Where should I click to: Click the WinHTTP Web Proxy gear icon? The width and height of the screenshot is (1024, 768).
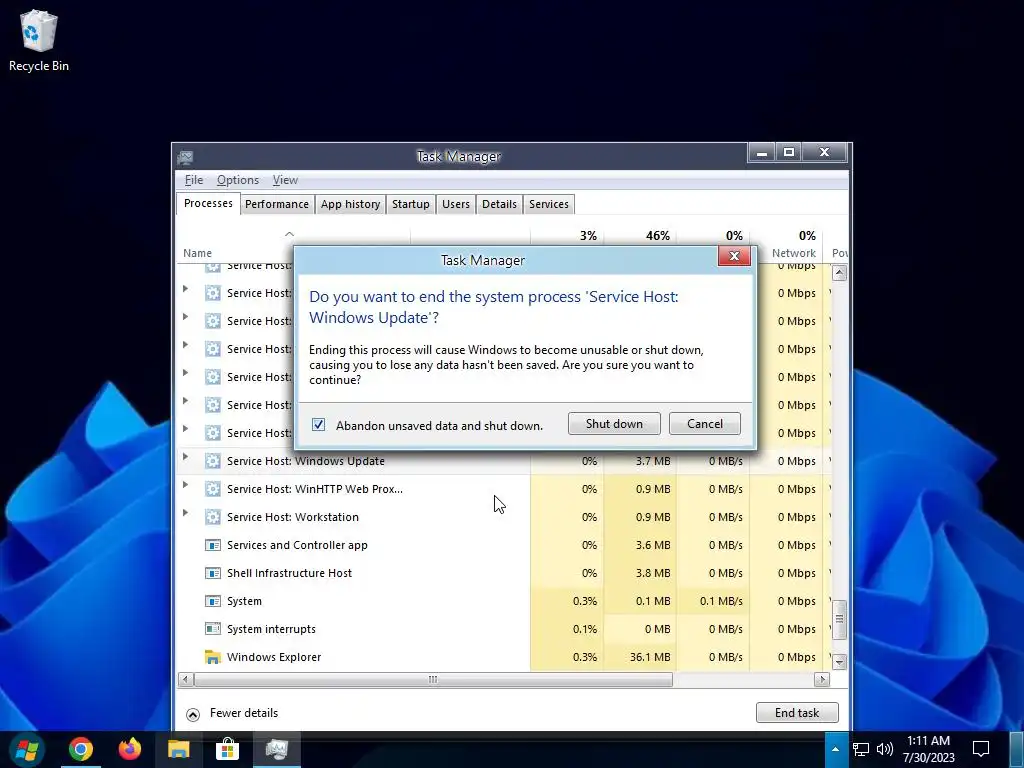213,488
